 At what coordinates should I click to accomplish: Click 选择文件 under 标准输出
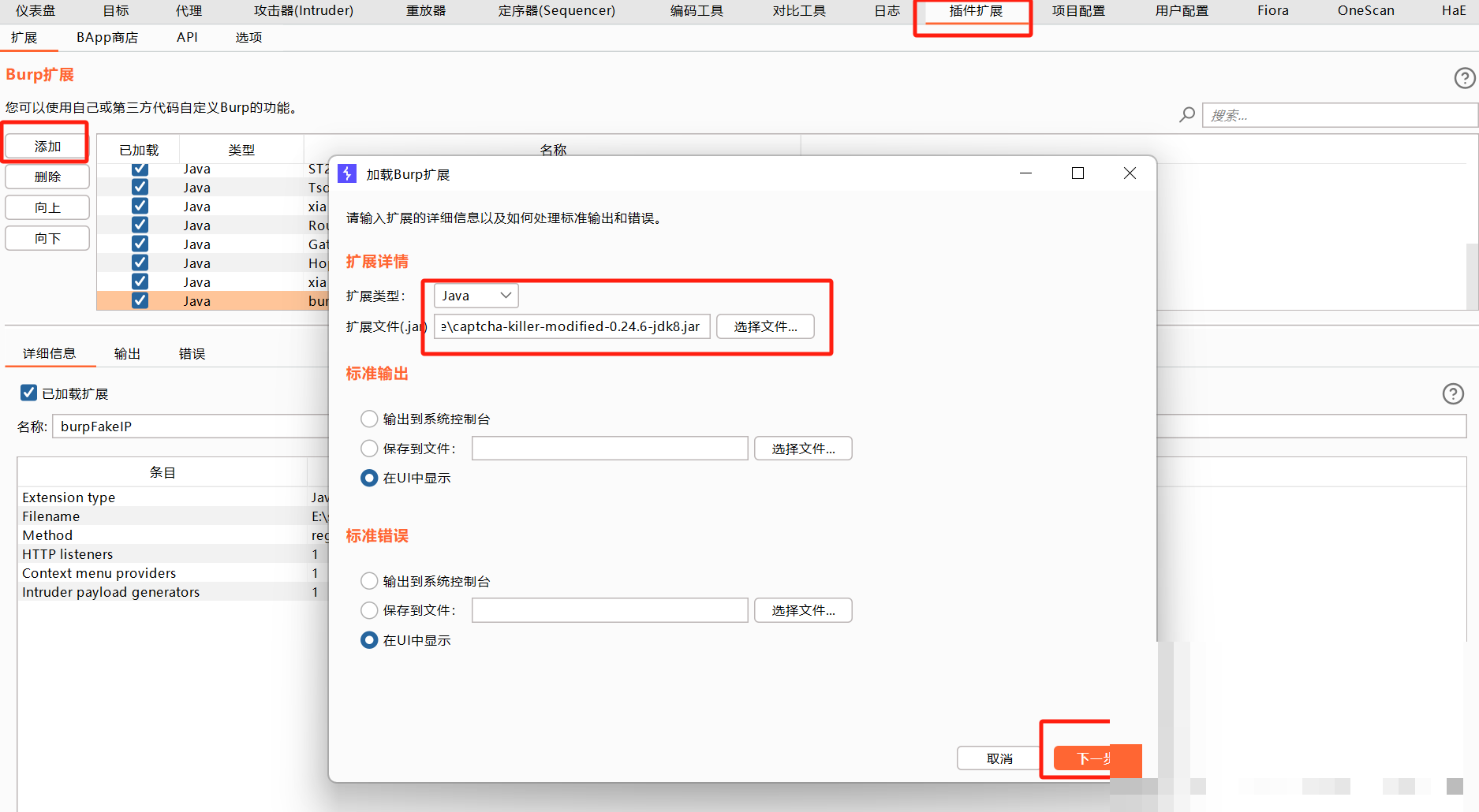click(803, 449)
